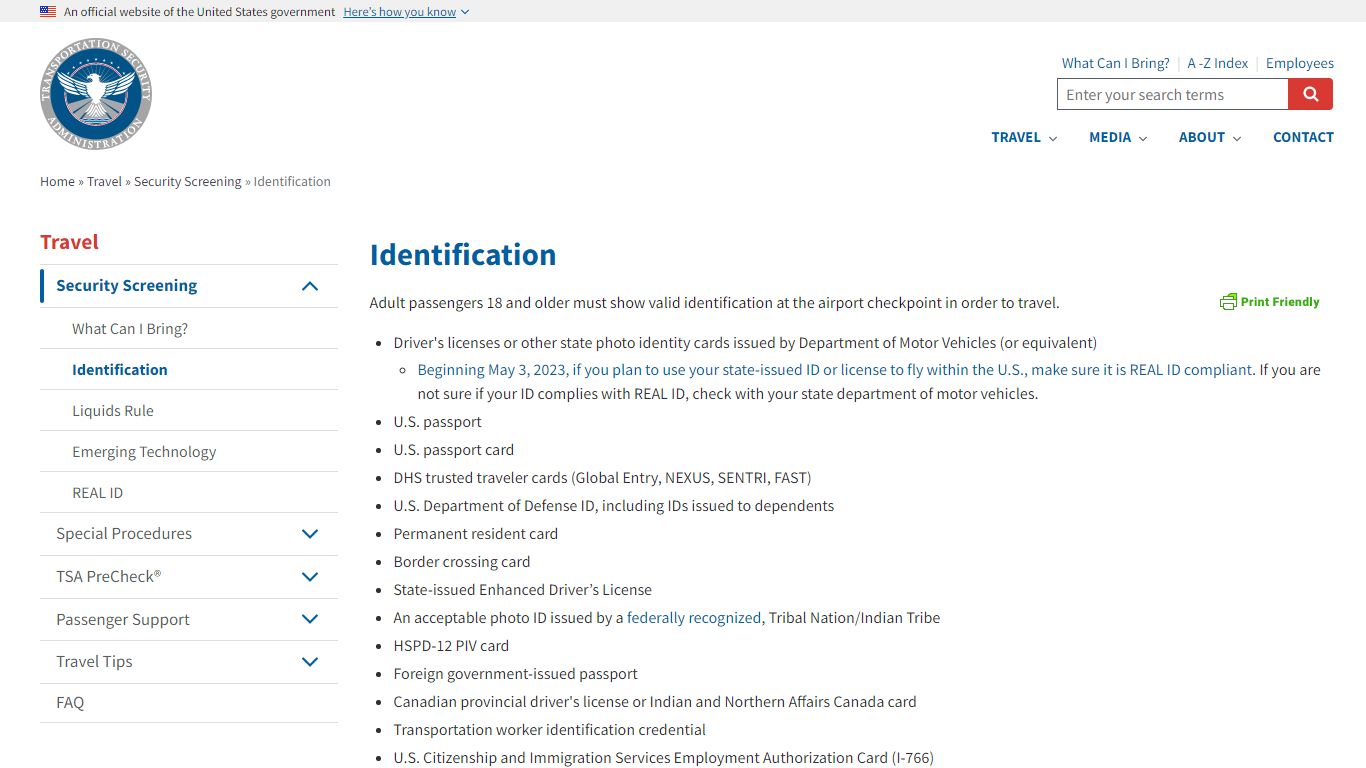
Task: Click the 'Border crossing card' list item
Action: [x=462, y=562]
